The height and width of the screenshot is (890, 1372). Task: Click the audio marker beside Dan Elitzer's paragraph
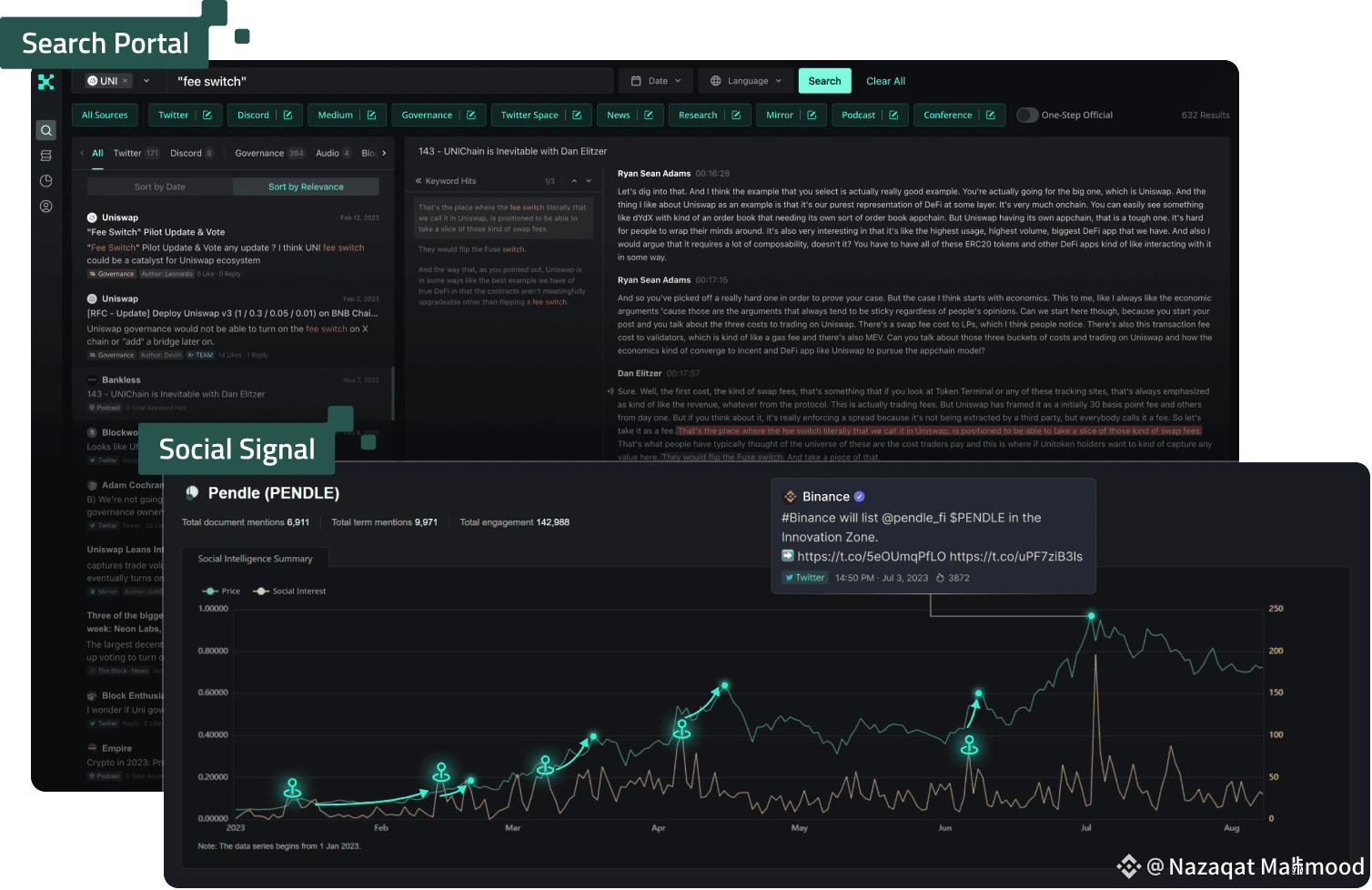610,392
